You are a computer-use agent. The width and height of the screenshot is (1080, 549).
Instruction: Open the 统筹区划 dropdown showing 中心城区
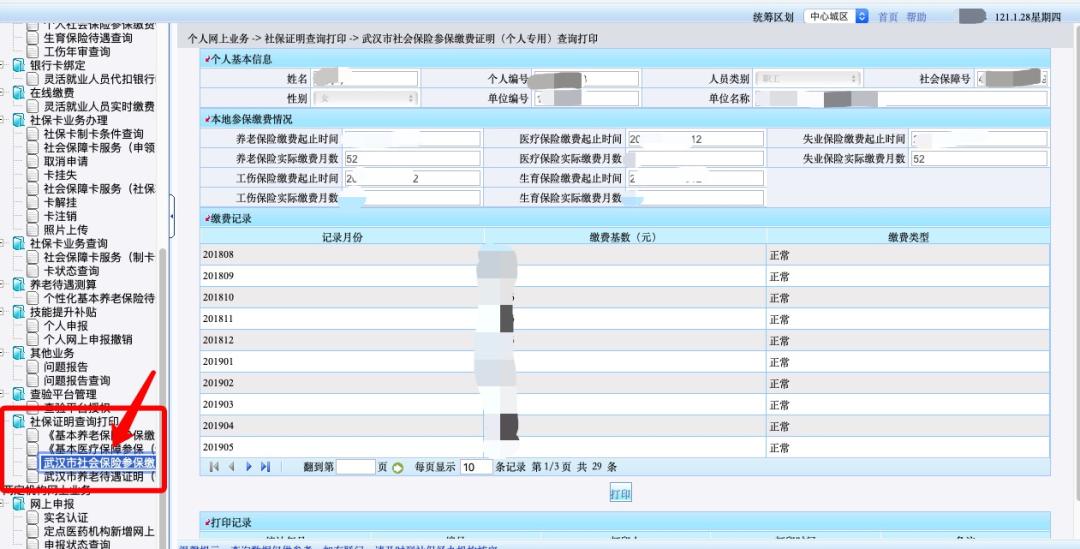[x=835, y=17]
